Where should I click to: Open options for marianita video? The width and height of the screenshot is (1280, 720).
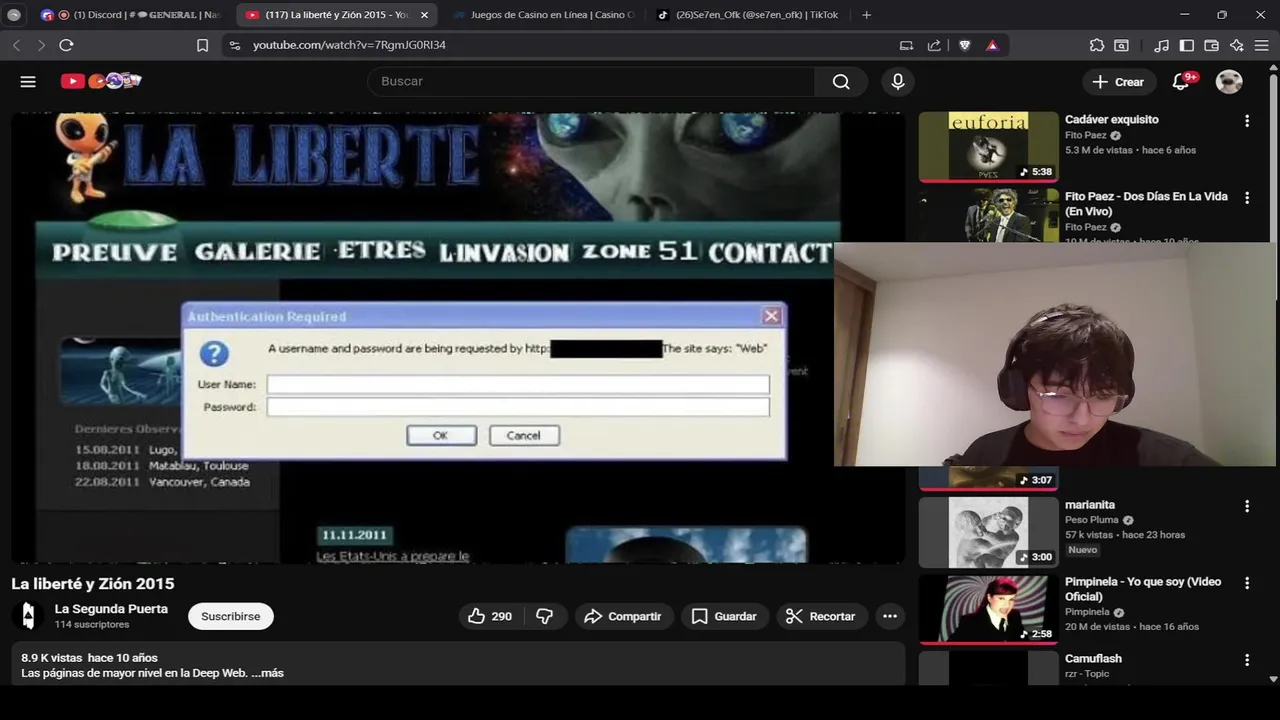pos(1247,506)
